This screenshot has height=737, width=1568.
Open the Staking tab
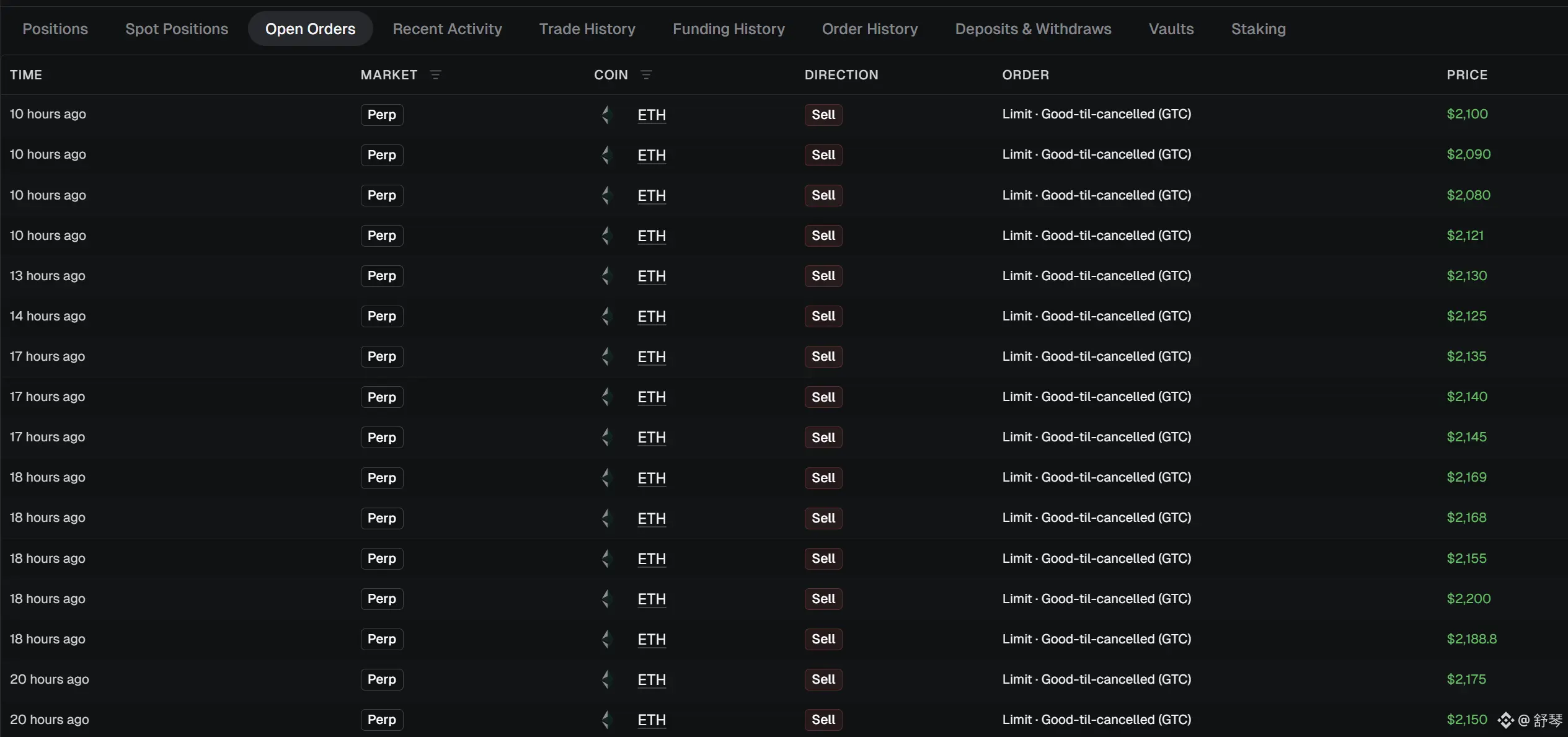tap(1258, 29)
